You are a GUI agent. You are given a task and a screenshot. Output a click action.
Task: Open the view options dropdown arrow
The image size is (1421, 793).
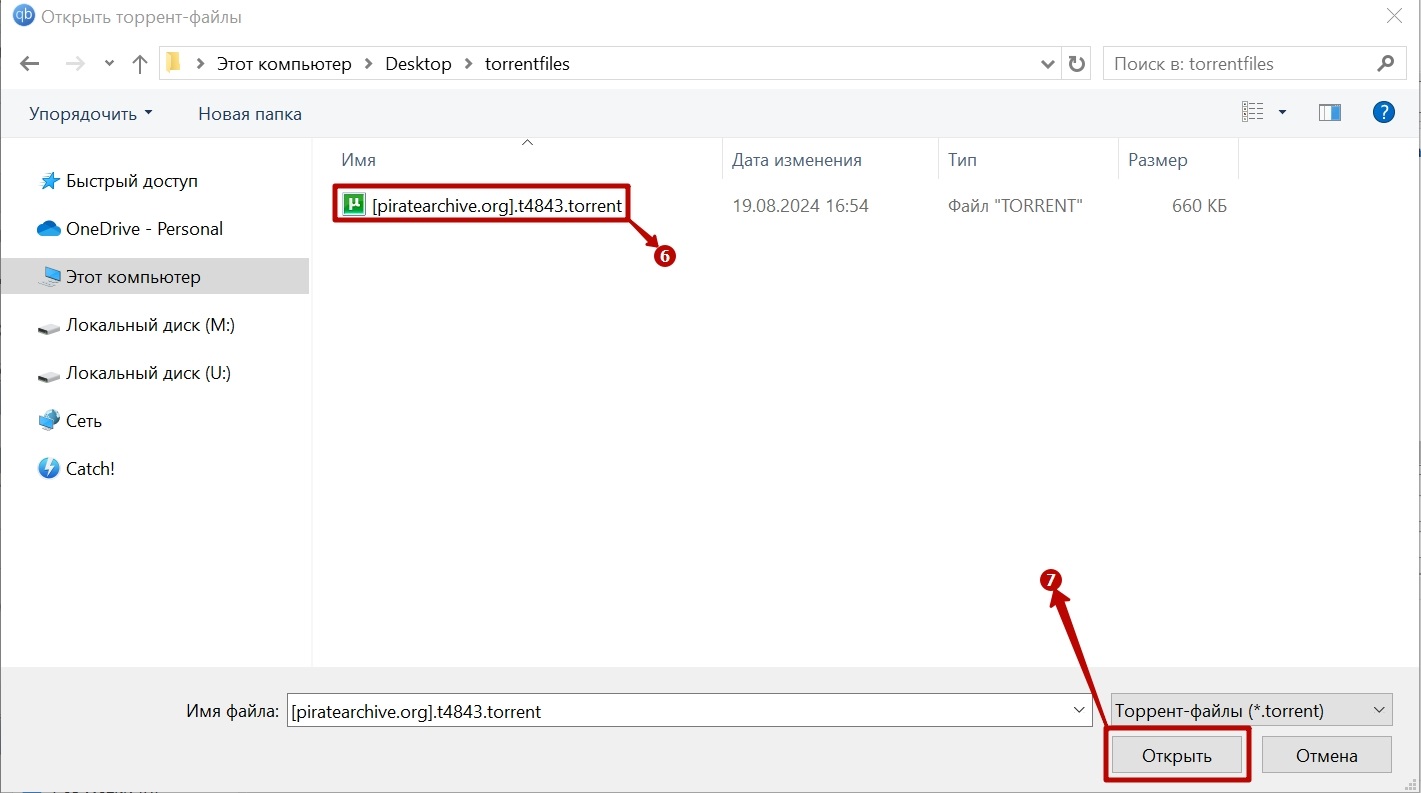(1282, 113)
